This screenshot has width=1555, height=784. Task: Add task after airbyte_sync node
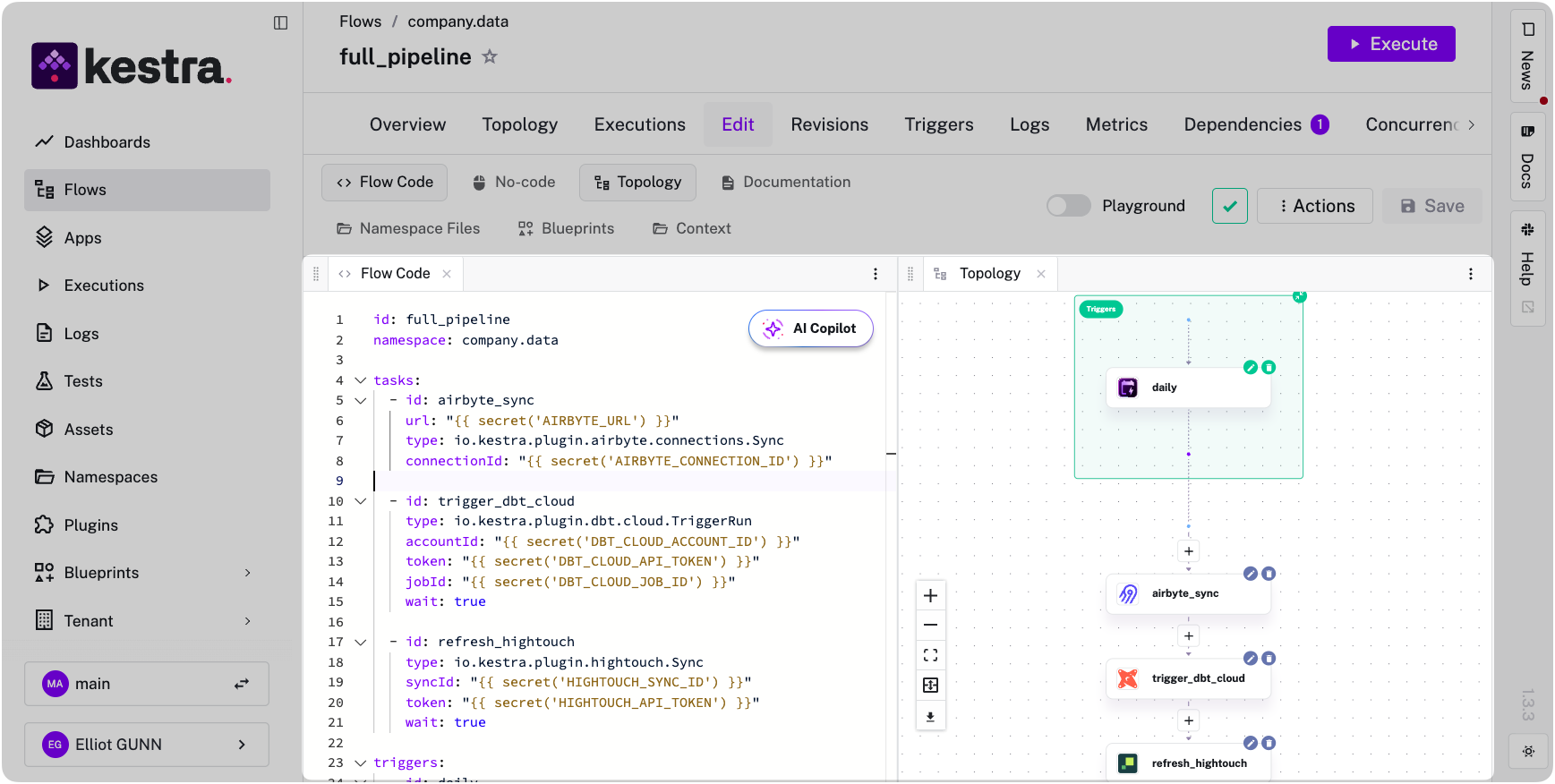point(1189,636)
